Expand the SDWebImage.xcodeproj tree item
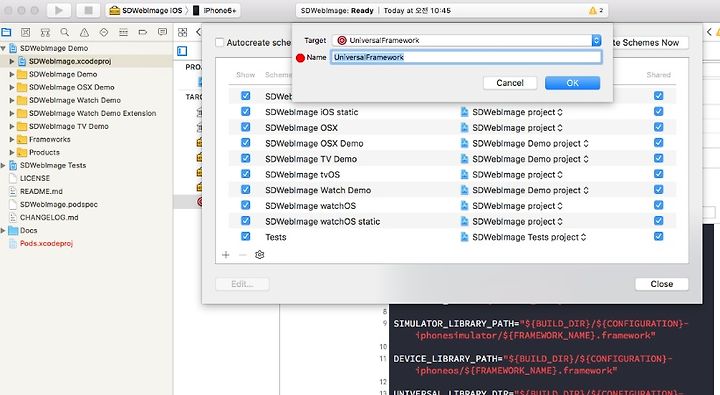This screenshot has height=395, width=720. [12, 61]
